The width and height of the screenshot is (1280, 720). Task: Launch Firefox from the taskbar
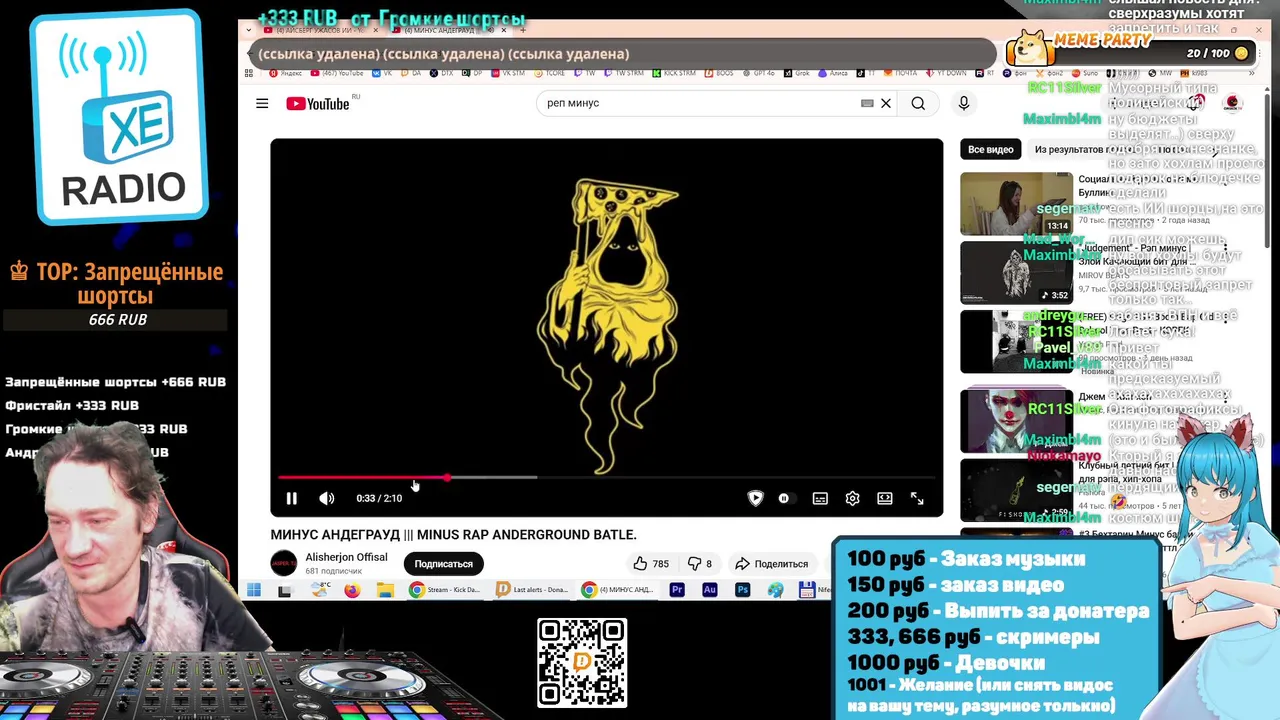[352, 591]
